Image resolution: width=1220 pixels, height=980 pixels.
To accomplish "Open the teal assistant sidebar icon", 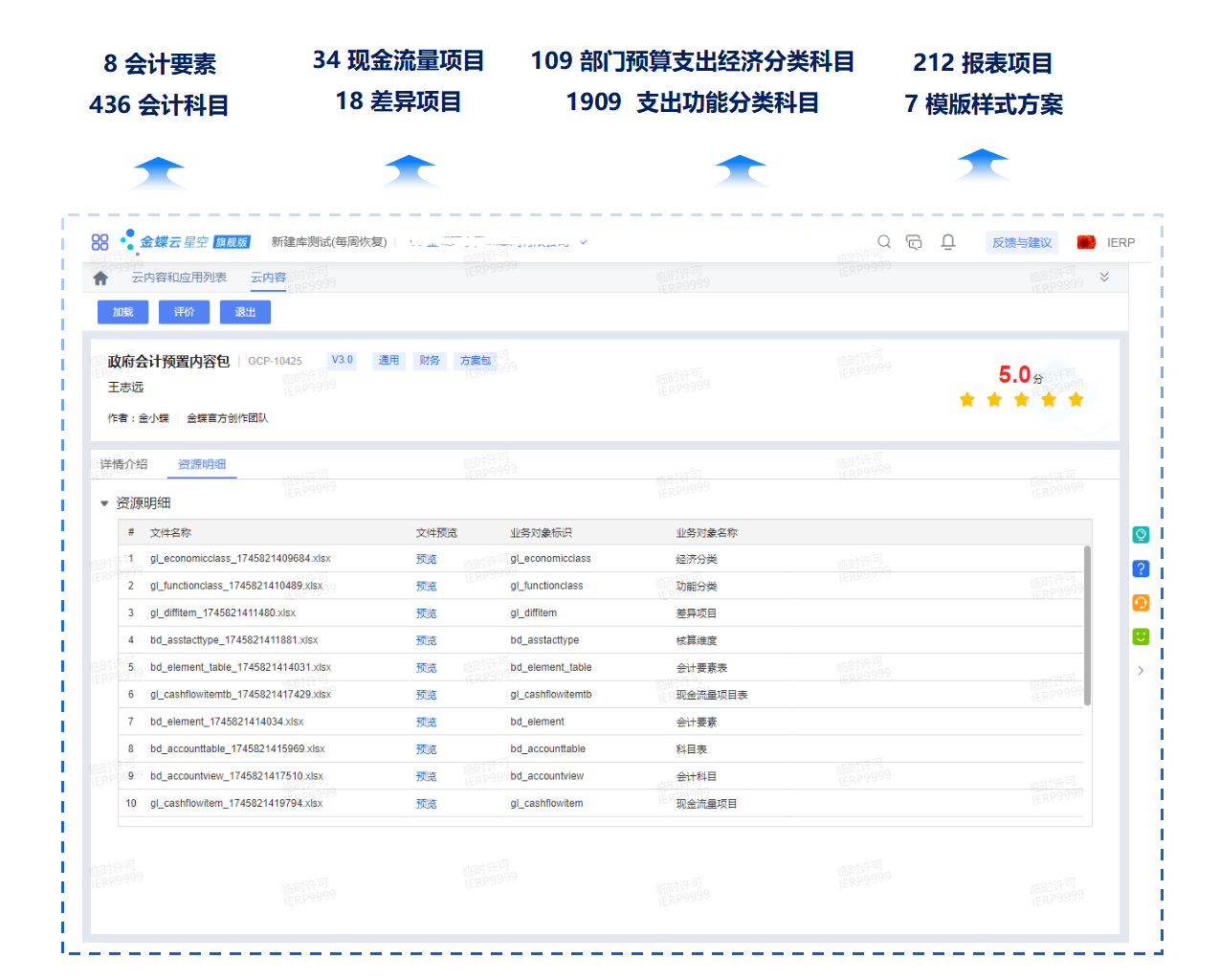I will point(1141,535).
